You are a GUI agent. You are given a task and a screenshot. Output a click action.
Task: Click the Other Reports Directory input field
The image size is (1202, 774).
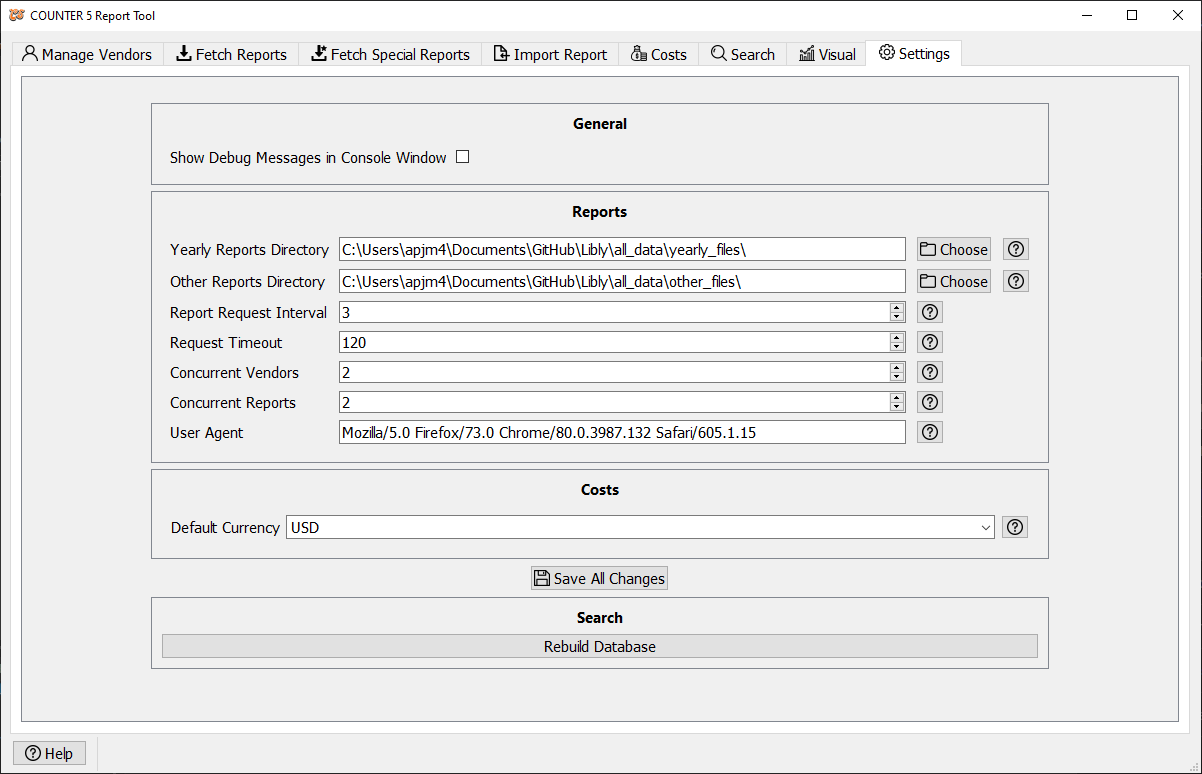pyautogui.click(x=620, y=281)
